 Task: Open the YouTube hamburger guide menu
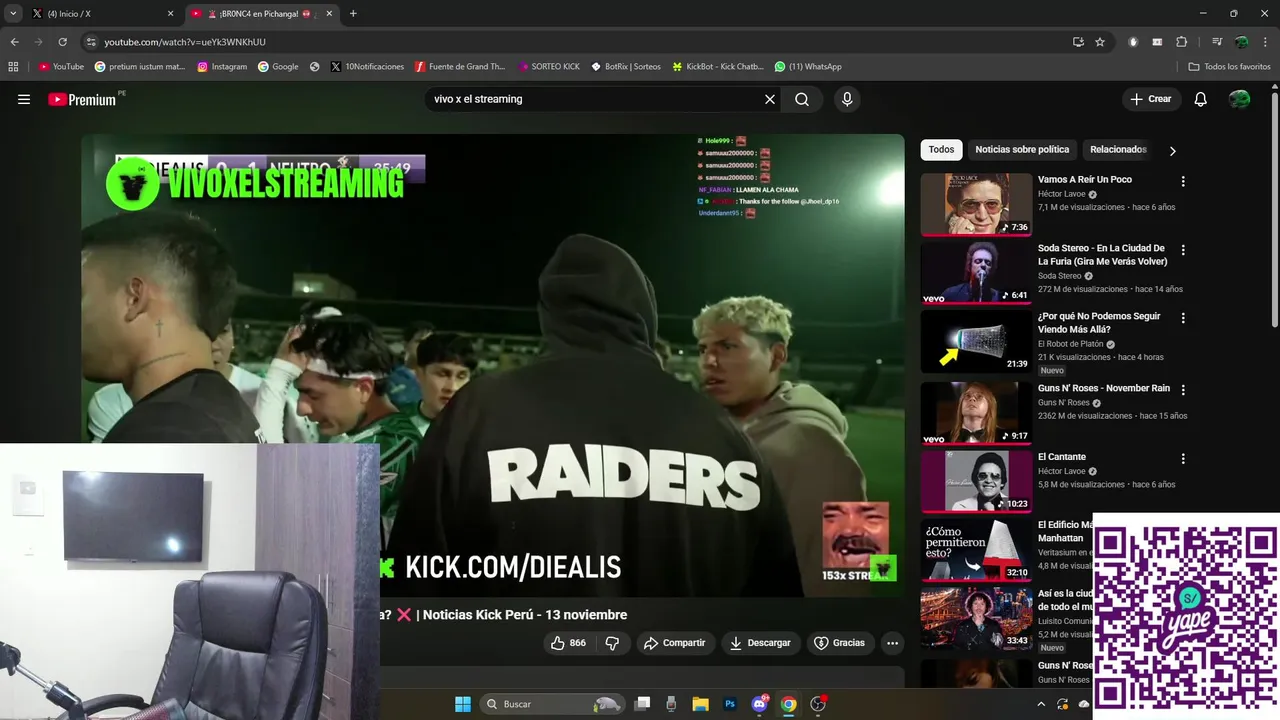pyautogui.click(x=24, y=99)
